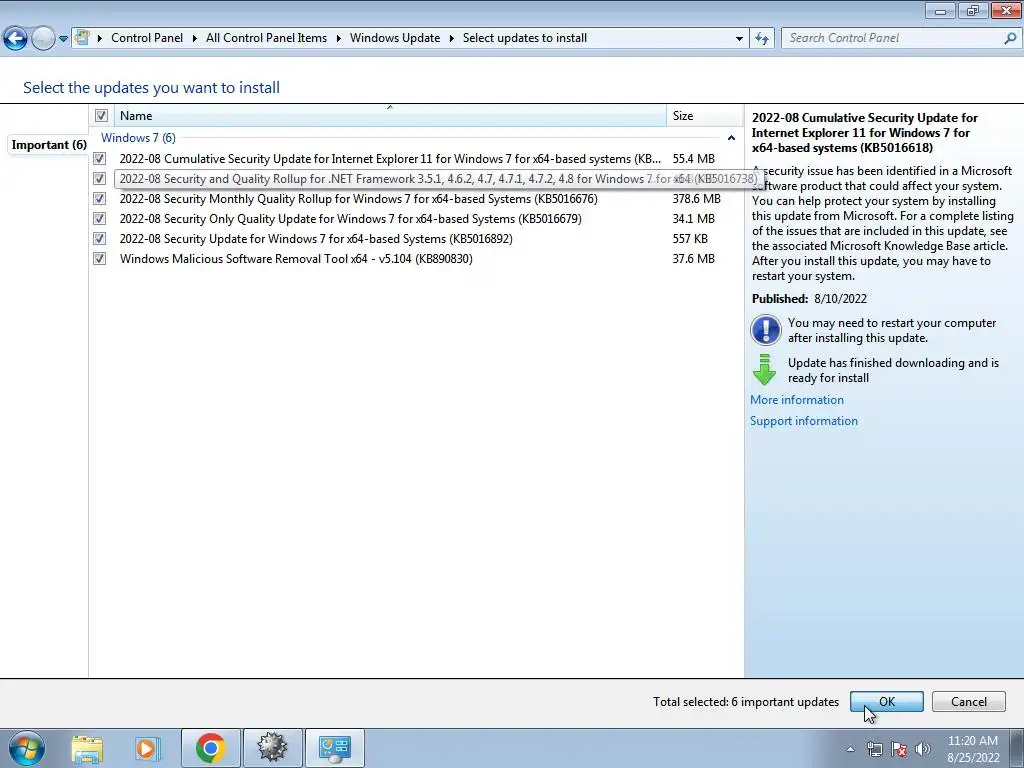Open Google Chrome from the taskbar

tap(210, 748)
